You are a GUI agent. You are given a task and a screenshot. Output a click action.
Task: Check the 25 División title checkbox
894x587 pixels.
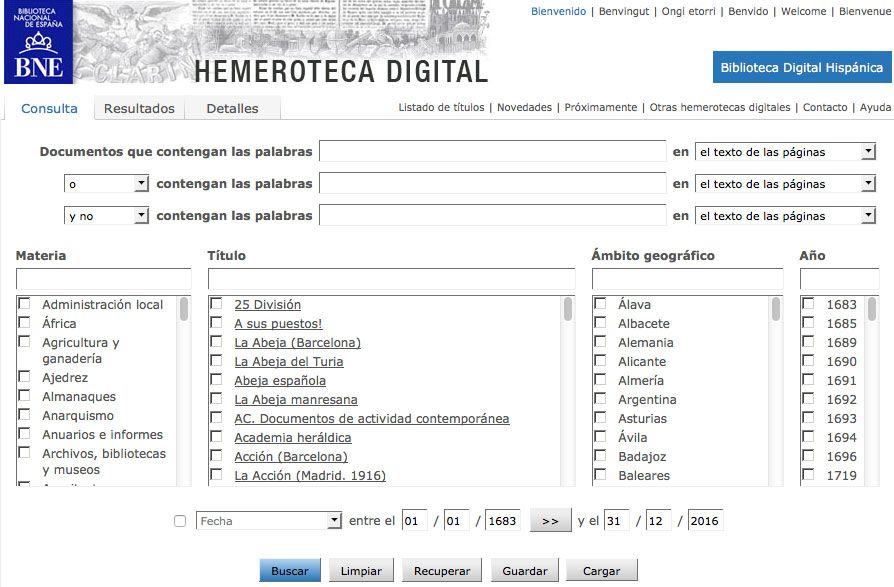click(217, 304)
